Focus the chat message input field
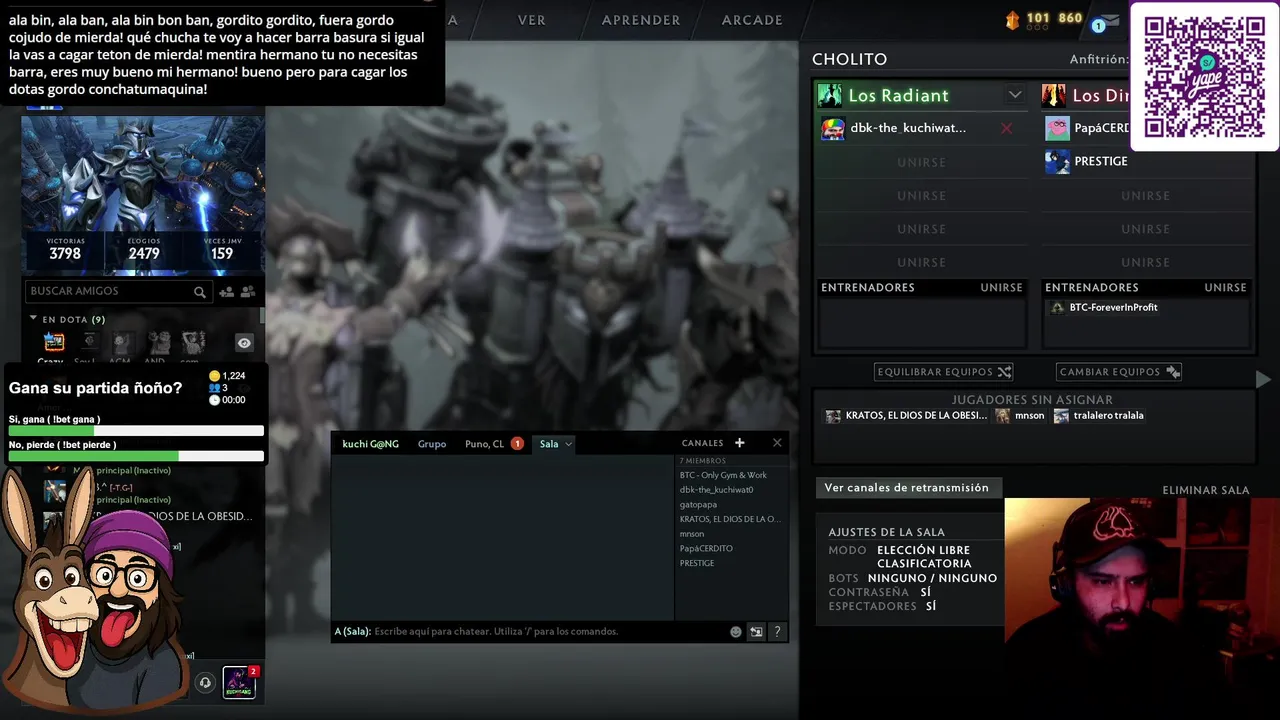Image resolution: width=1280 pixels, height=720 pixels. [x=530, y=632]
